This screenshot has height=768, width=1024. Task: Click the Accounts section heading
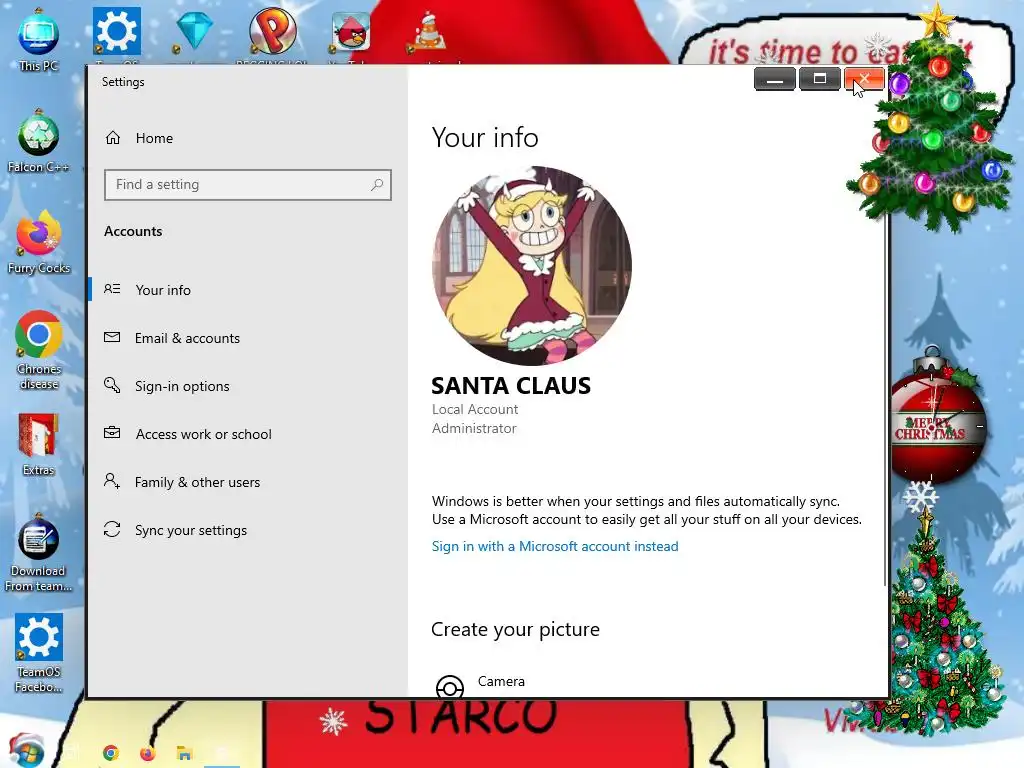click(133, 231)
